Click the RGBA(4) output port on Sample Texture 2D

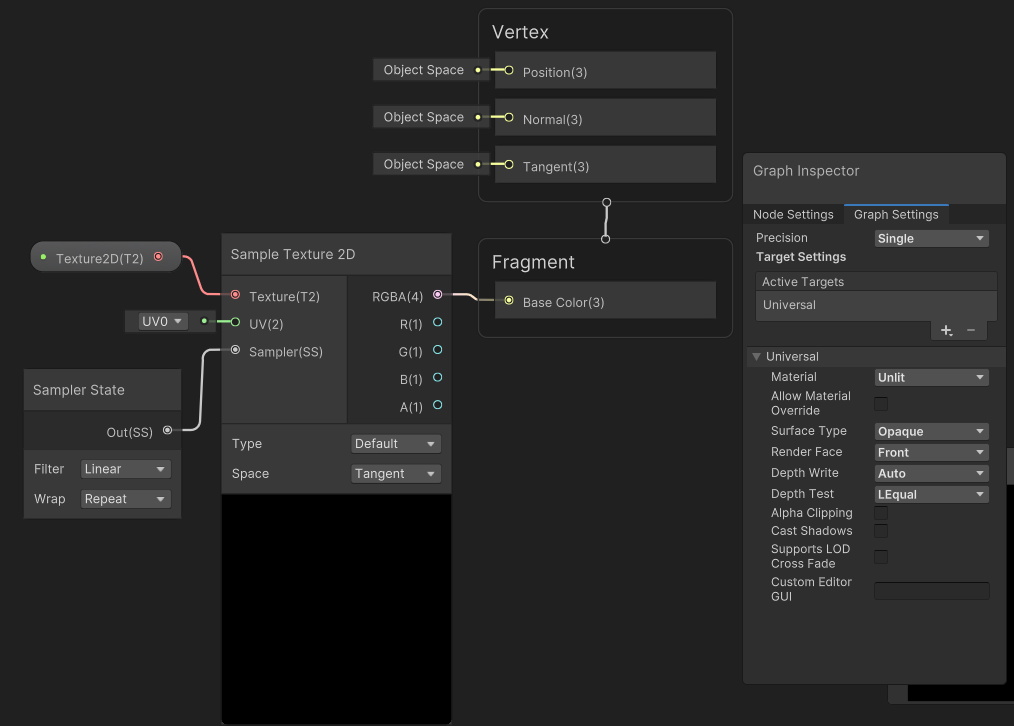(436, 296)
